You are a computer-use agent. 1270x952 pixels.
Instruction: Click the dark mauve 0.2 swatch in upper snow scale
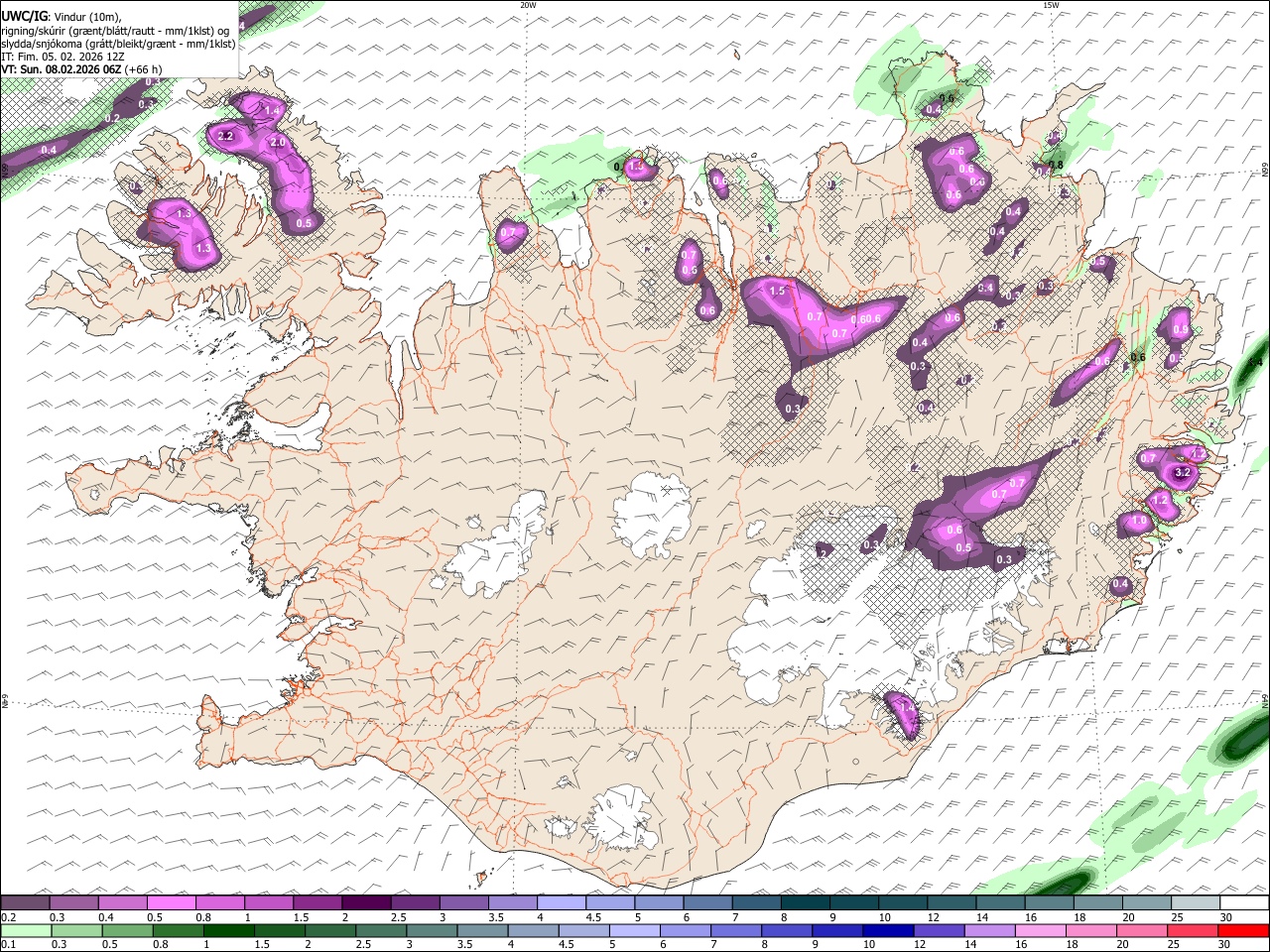click(x=25, y=902)
